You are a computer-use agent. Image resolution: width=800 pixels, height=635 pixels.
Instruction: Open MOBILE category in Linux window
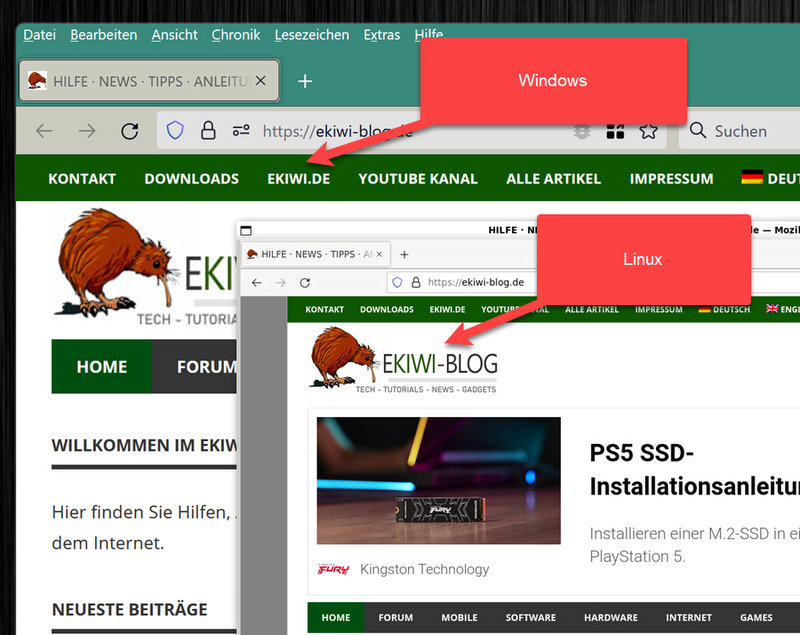460,618
